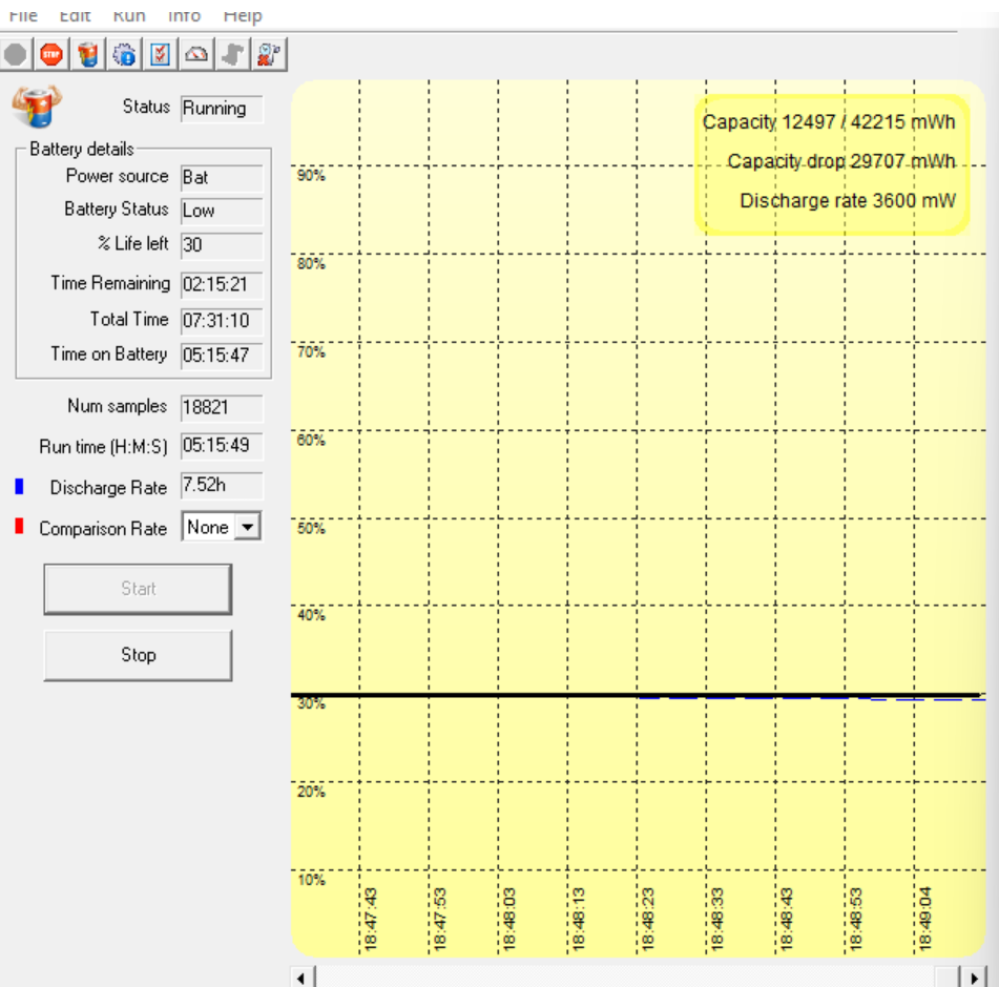Click the greyed-out toolbar icon after the gauge
Viewport: 1000px width, 1000px height.
(x=232, y=54)
